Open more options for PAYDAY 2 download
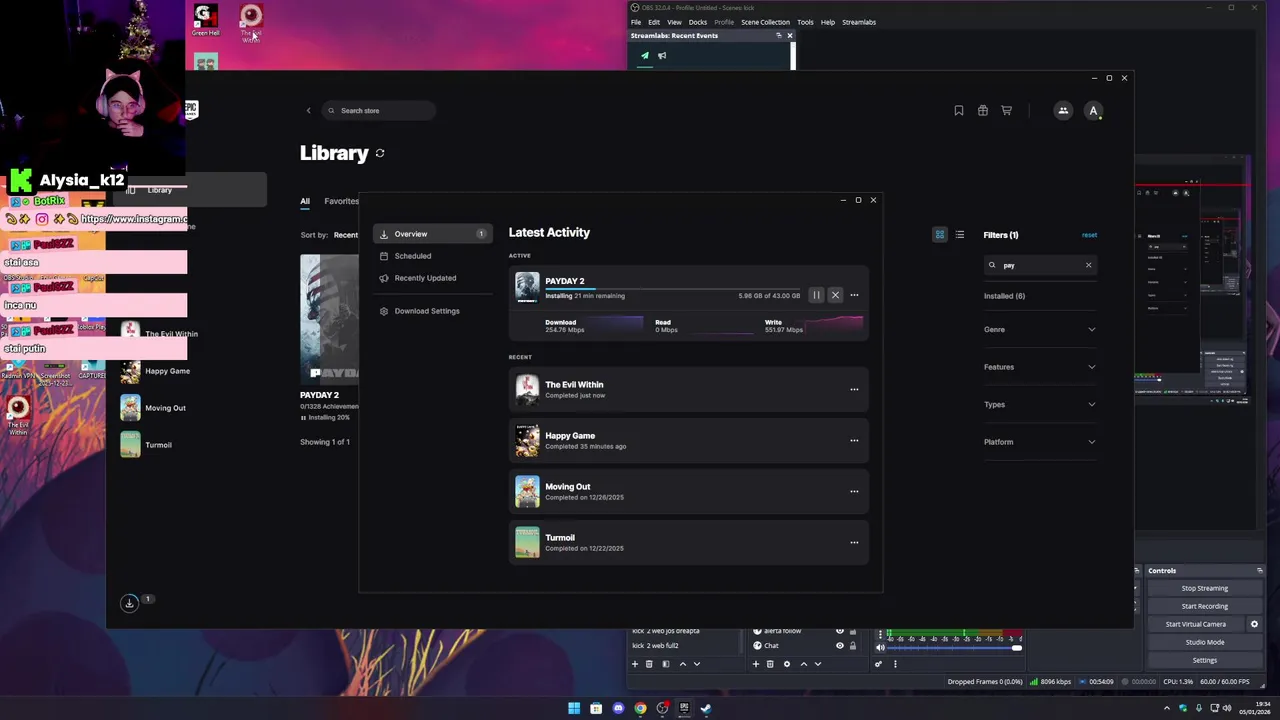Viewport: 1280px width, 720px height. tap(854, 295)
